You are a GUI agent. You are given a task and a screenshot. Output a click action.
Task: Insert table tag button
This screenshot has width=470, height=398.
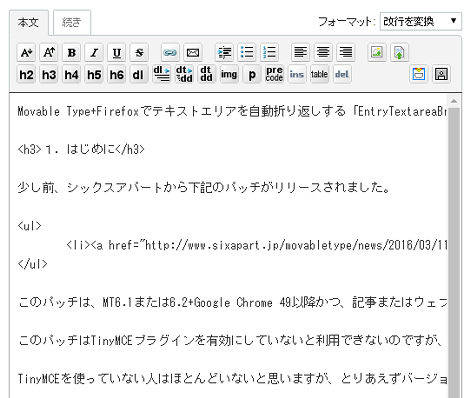(319, 74)
